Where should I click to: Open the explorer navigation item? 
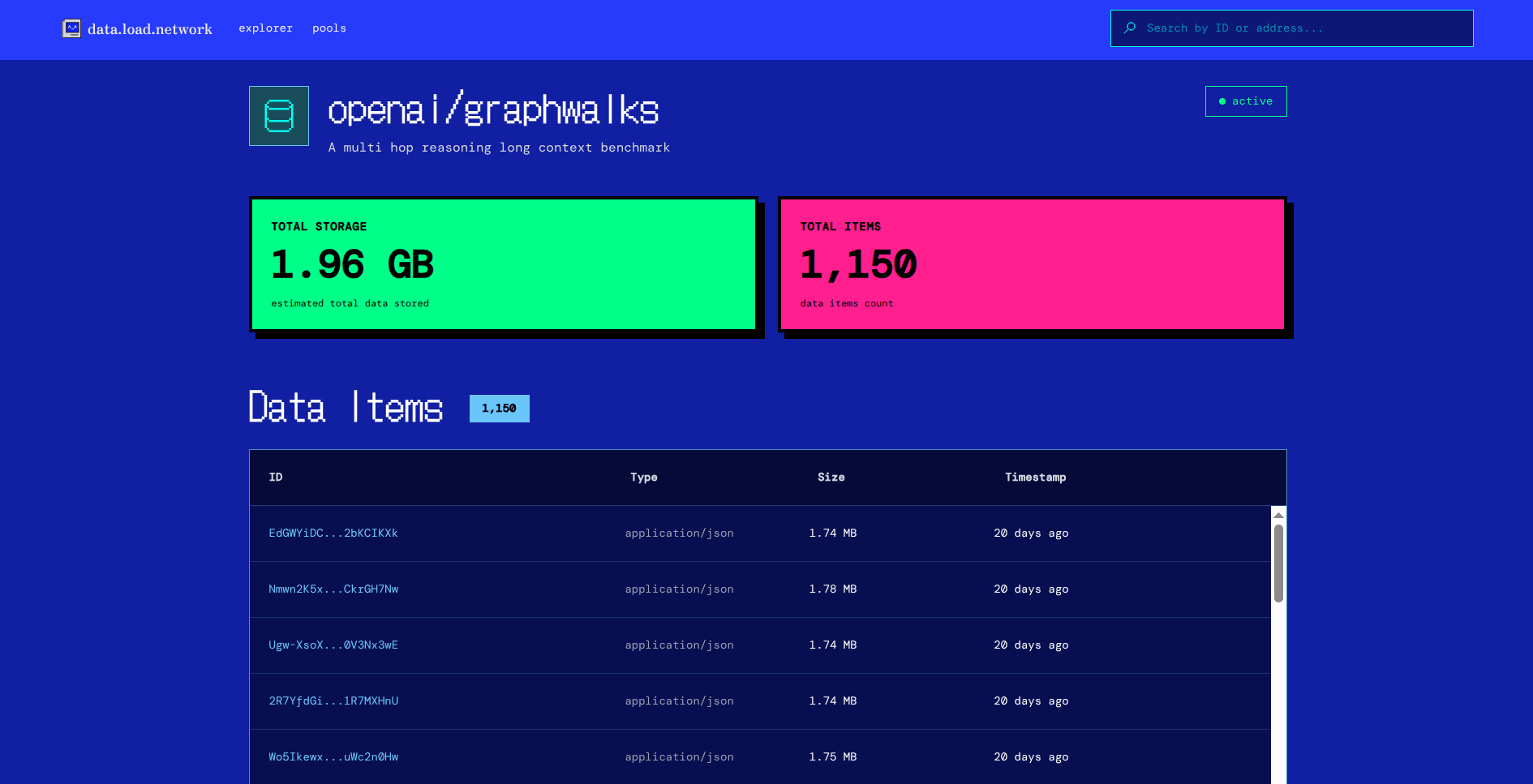(x=265, y=28)
